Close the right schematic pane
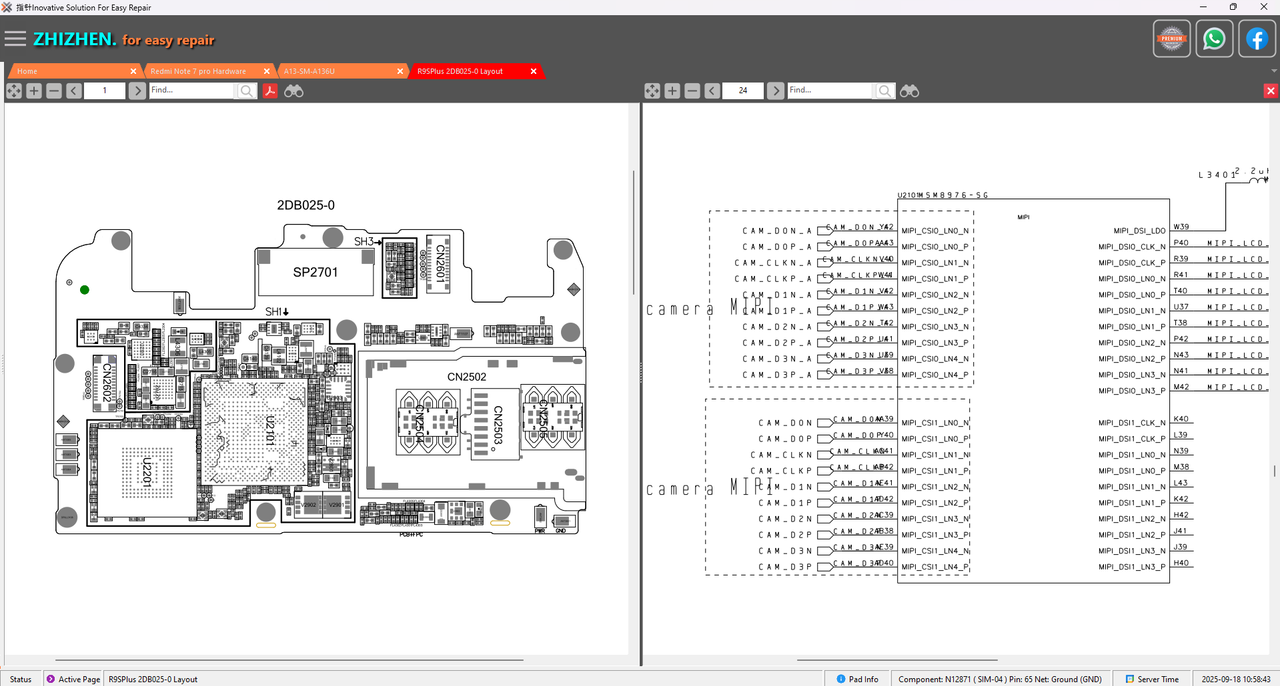The image size is (1280, 686). coord(1271,91)
